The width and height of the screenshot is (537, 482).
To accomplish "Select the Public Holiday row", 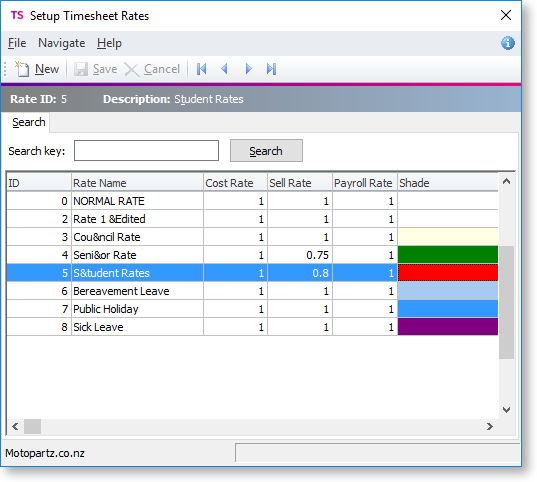I will pos(252,309).
